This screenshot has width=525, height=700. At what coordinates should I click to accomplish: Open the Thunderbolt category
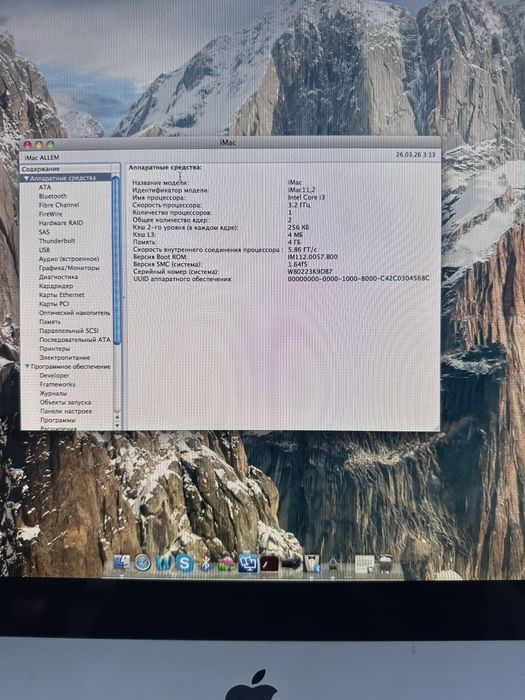tap(57, 241)
